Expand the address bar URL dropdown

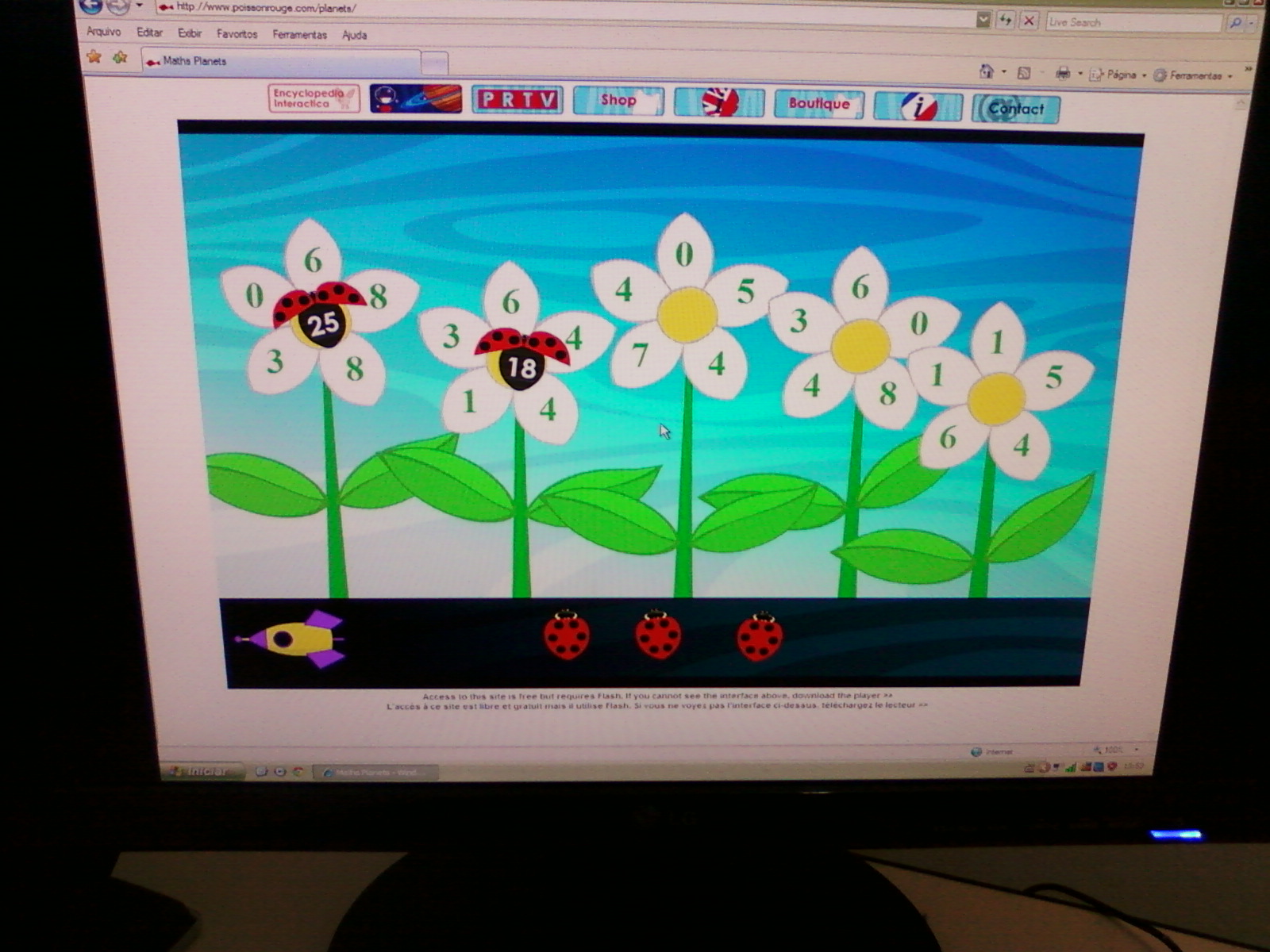983,19
